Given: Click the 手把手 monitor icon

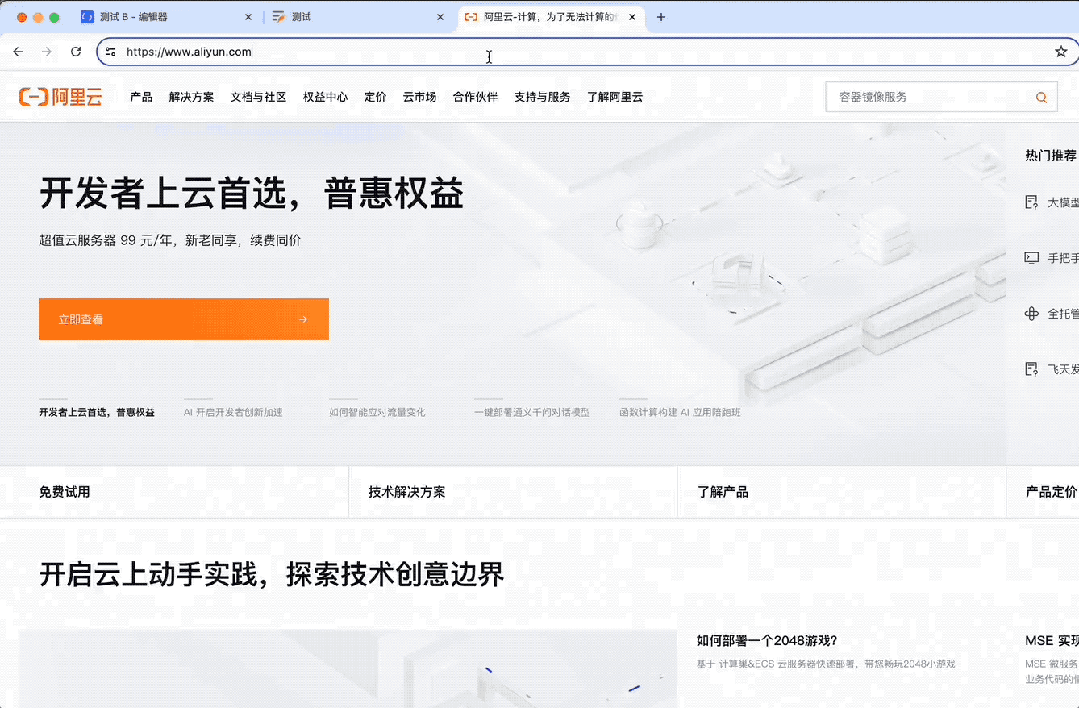Looking at the screenshot, I should [1032, 258].
